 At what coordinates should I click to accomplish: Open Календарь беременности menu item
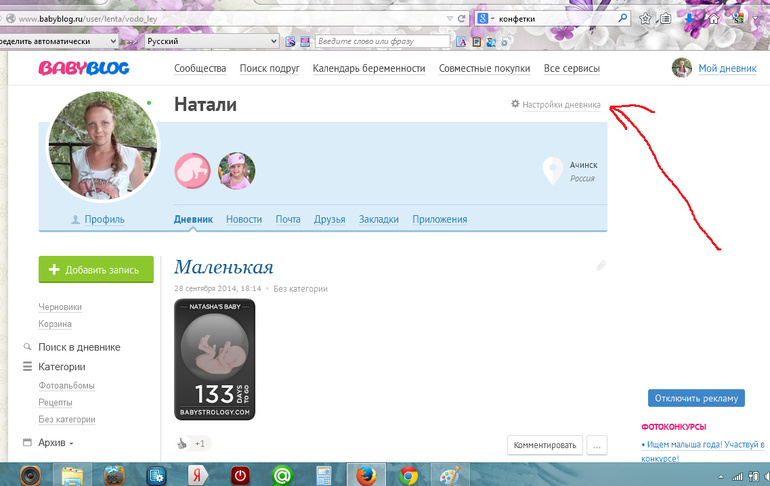pos(368,68)
